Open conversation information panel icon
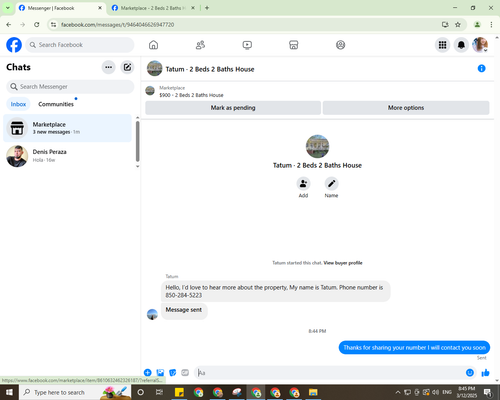This screenshot has height=400, width=500. pyautogui.click(x=481, y=68)
